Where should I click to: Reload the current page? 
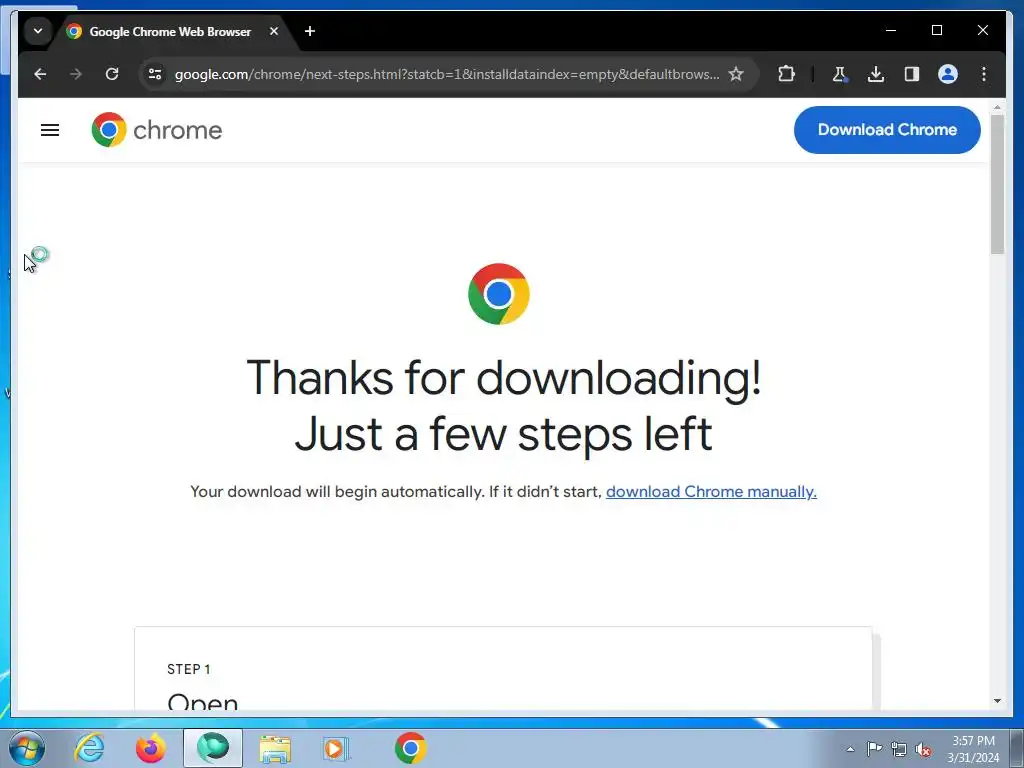[112, 74]
